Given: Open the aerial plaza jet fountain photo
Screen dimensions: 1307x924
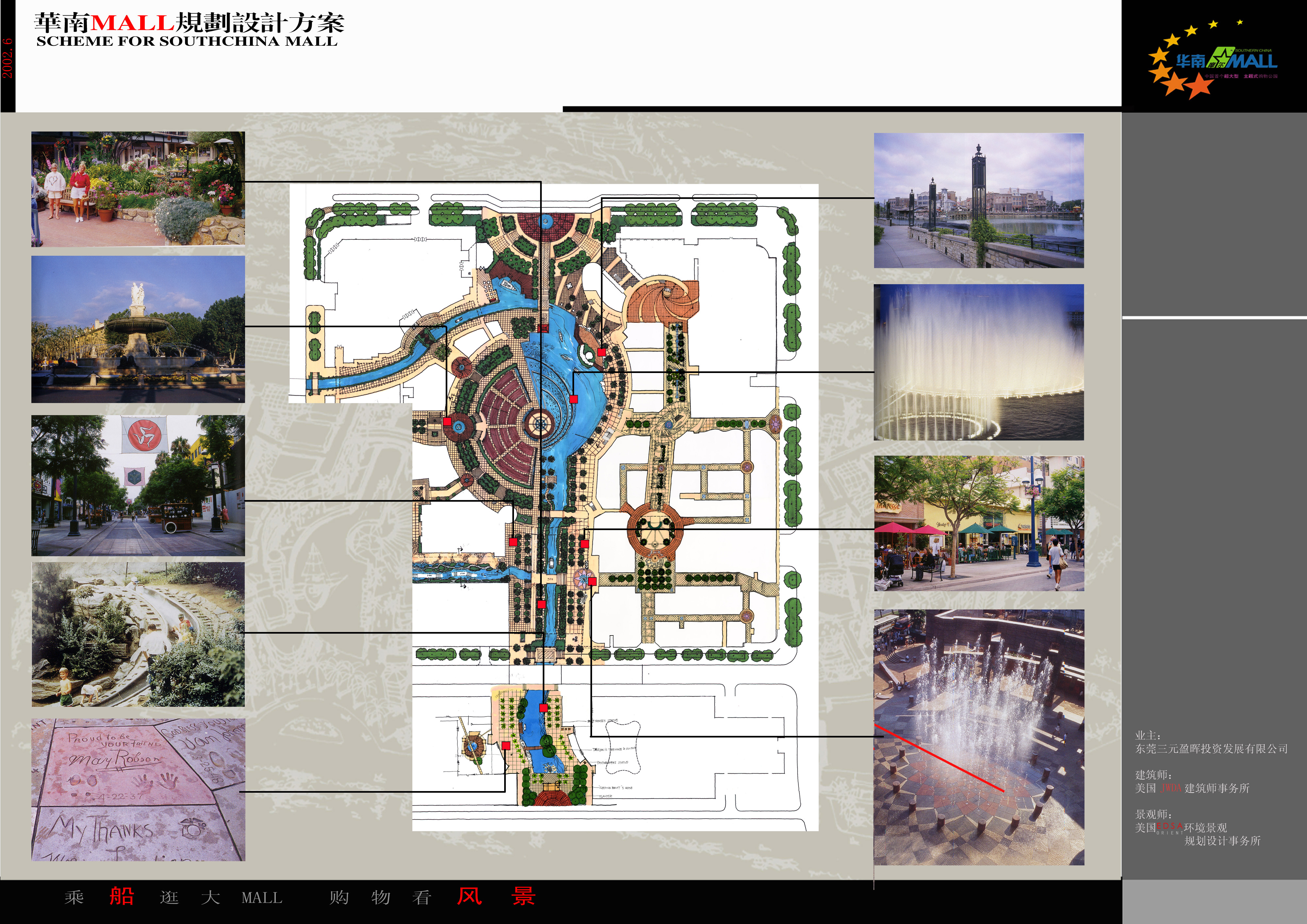Looking at the screenshot, I should coord(979,738).
